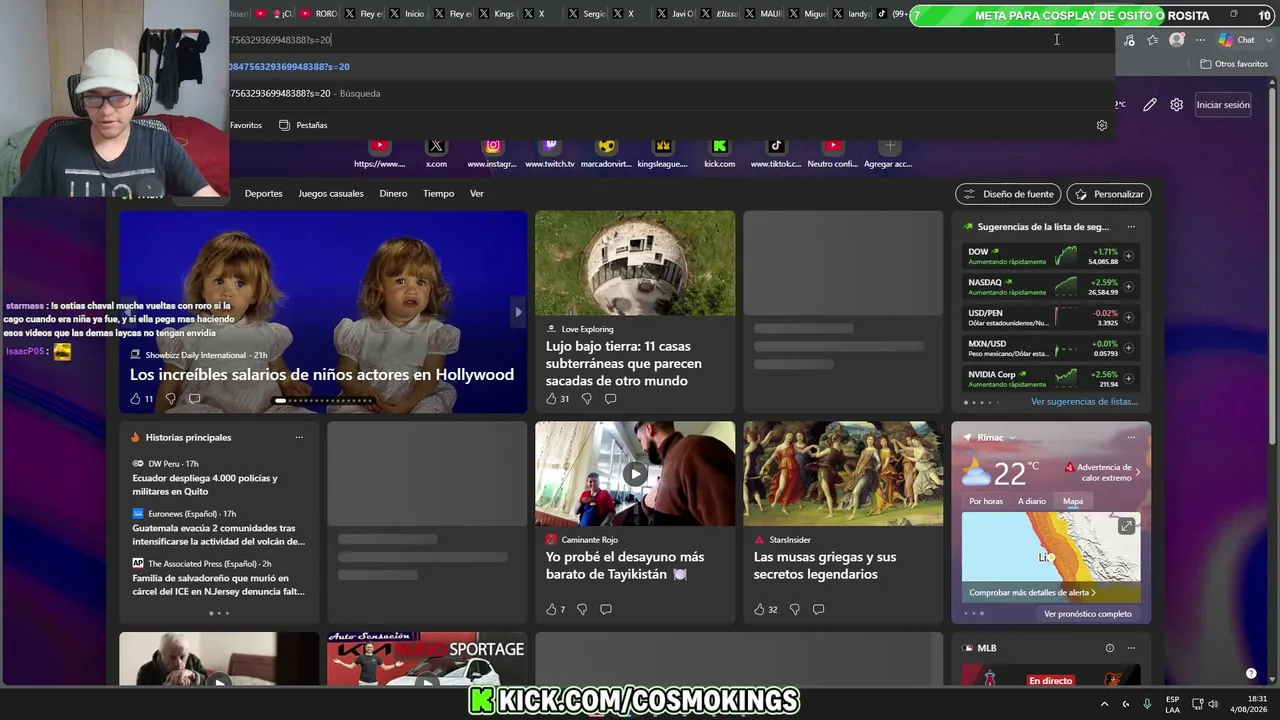Open the Deportes feed tab
Screen dimensions: 1280x720
264,194
